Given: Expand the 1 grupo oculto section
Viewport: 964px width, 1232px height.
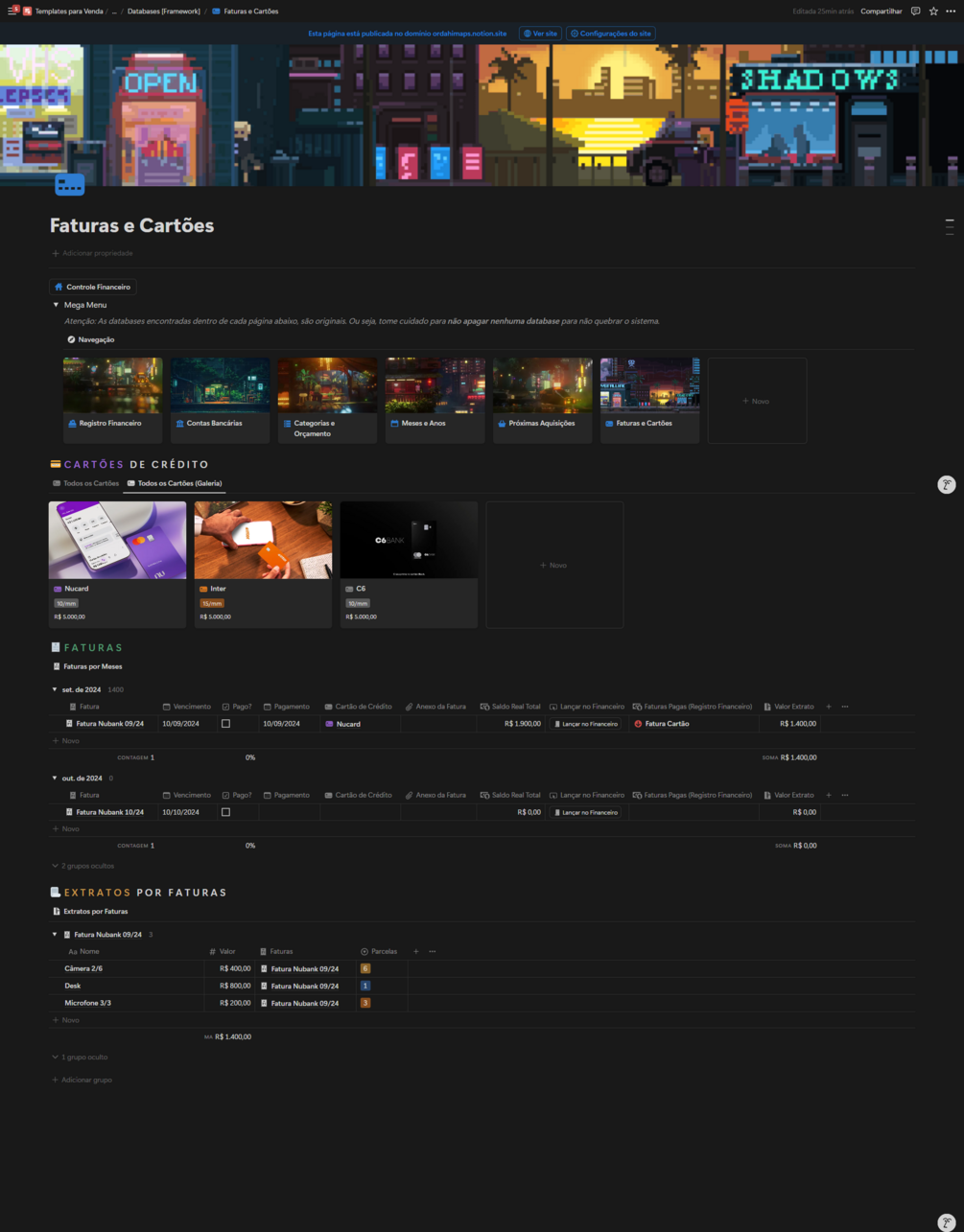Looking at the screenshot, I should point(80,1057).
